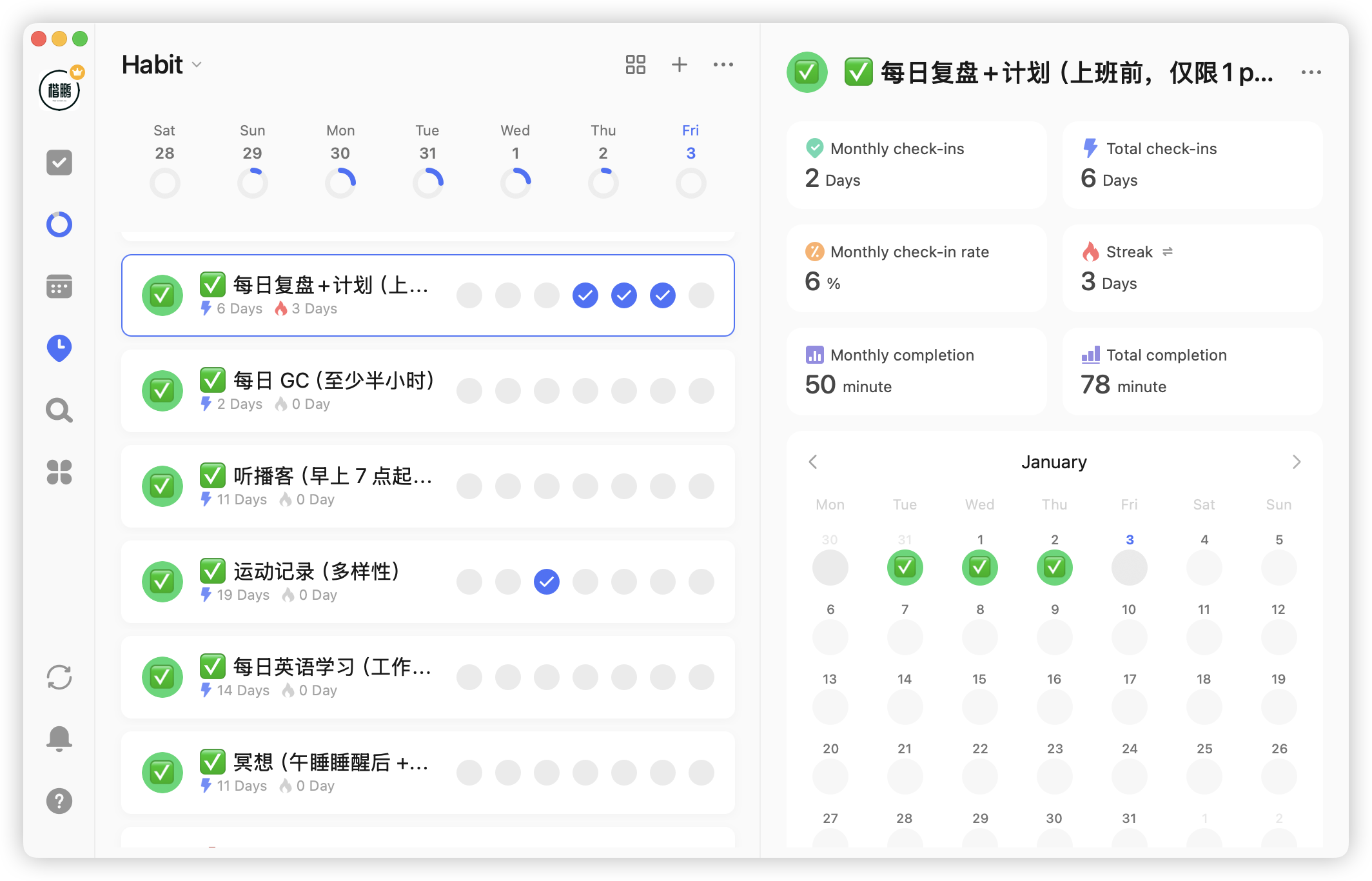Select Monday 30 progress ring
Image resolution: width=1372 pixels, height=881 pixels.
coord(340,183)
